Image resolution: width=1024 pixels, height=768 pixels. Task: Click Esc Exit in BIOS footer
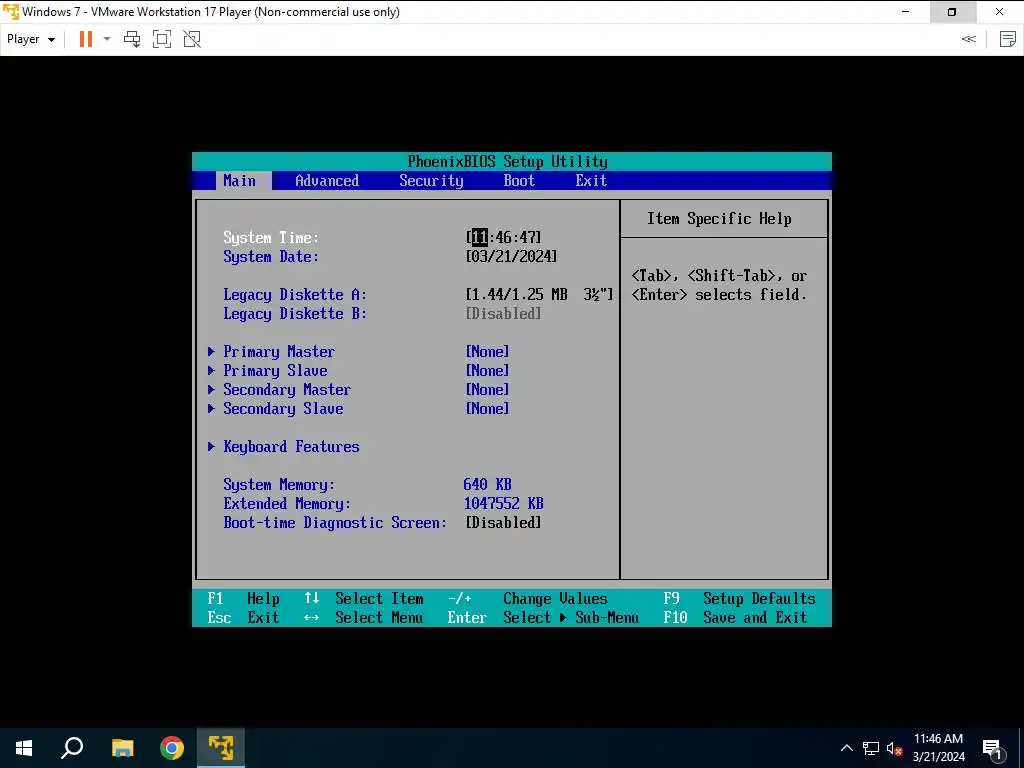click(x=244, y=617)
